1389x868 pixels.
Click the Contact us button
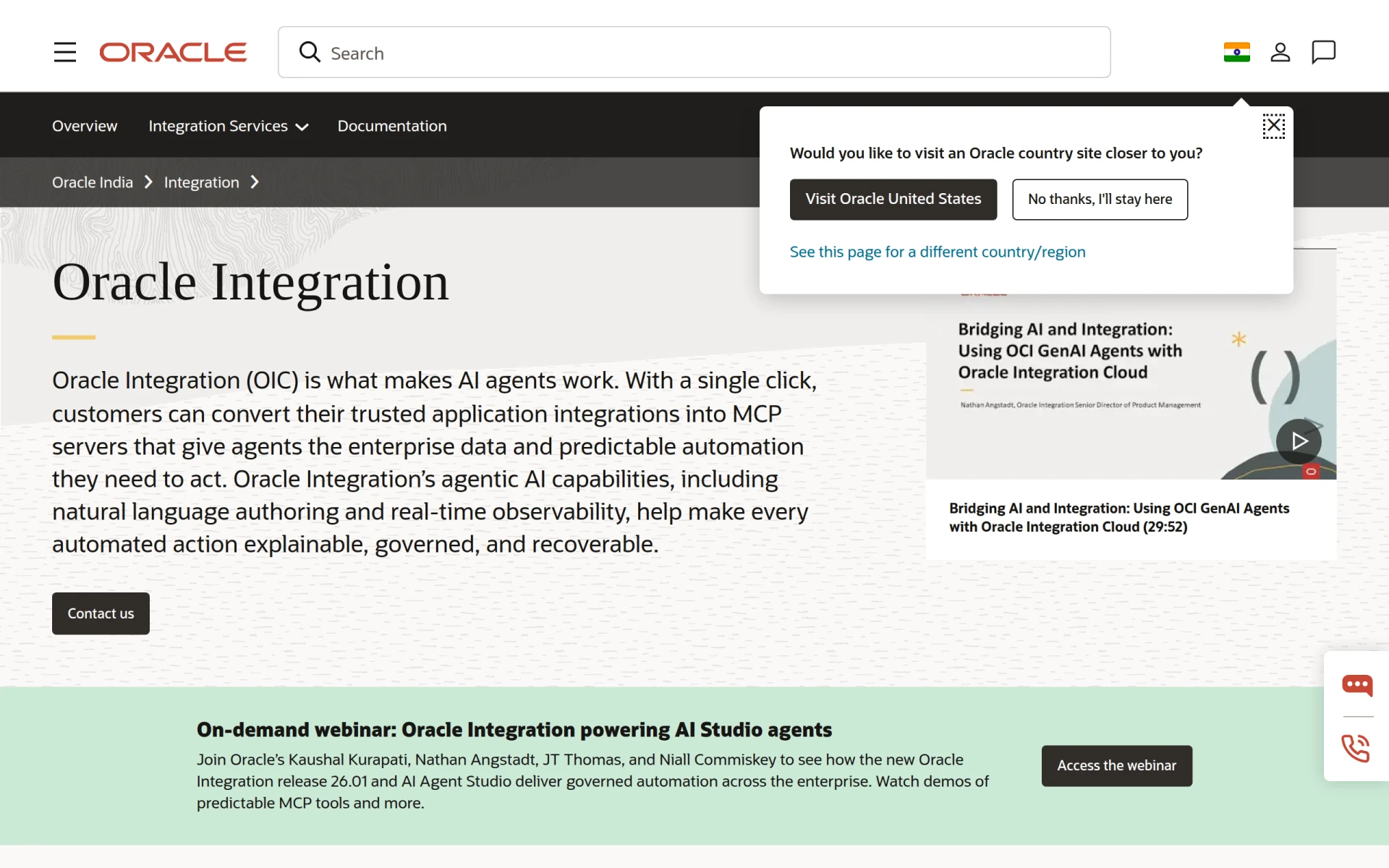[x=101, y=613]
